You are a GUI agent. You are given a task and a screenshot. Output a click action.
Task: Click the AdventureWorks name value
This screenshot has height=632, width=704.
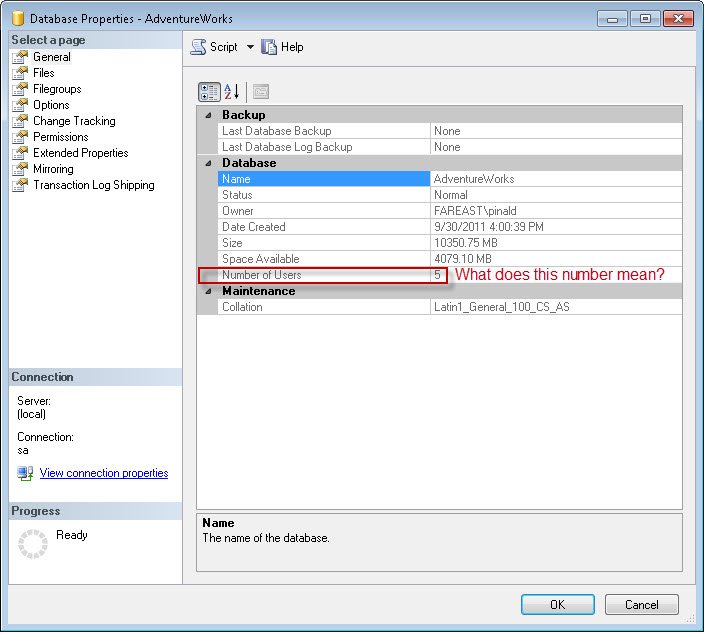474,179
